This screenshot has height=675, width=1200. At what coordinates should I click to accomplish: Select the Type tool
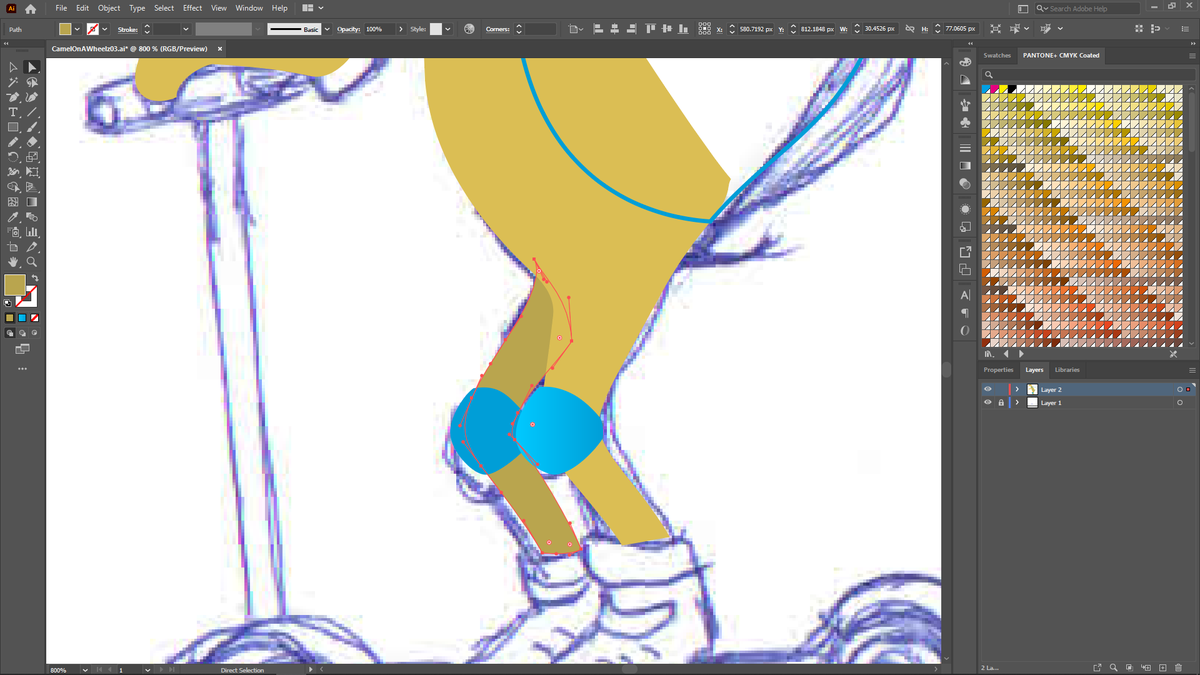pyautogui.click(x=13, y=112)
